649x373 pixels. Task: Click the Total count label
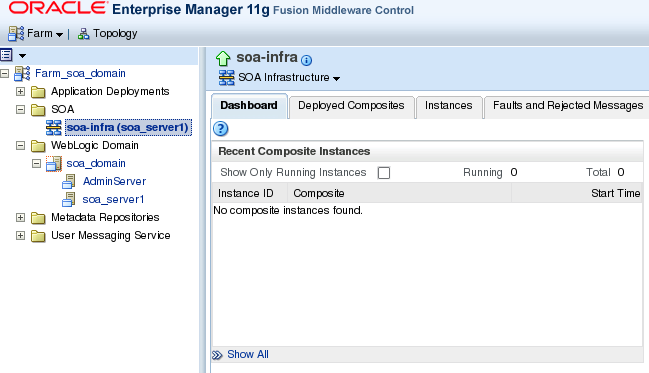[598, 173]
